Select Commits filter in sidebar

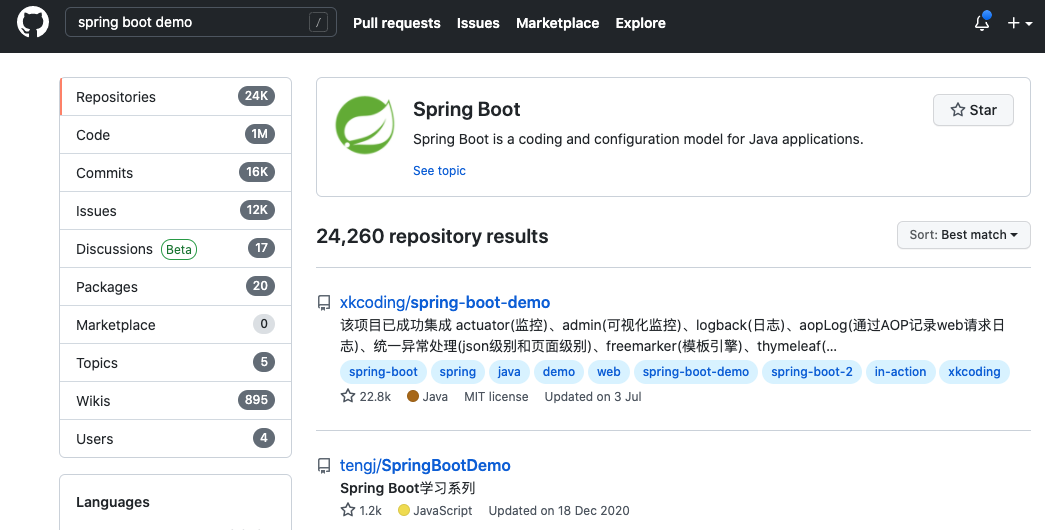click(175, 173)
